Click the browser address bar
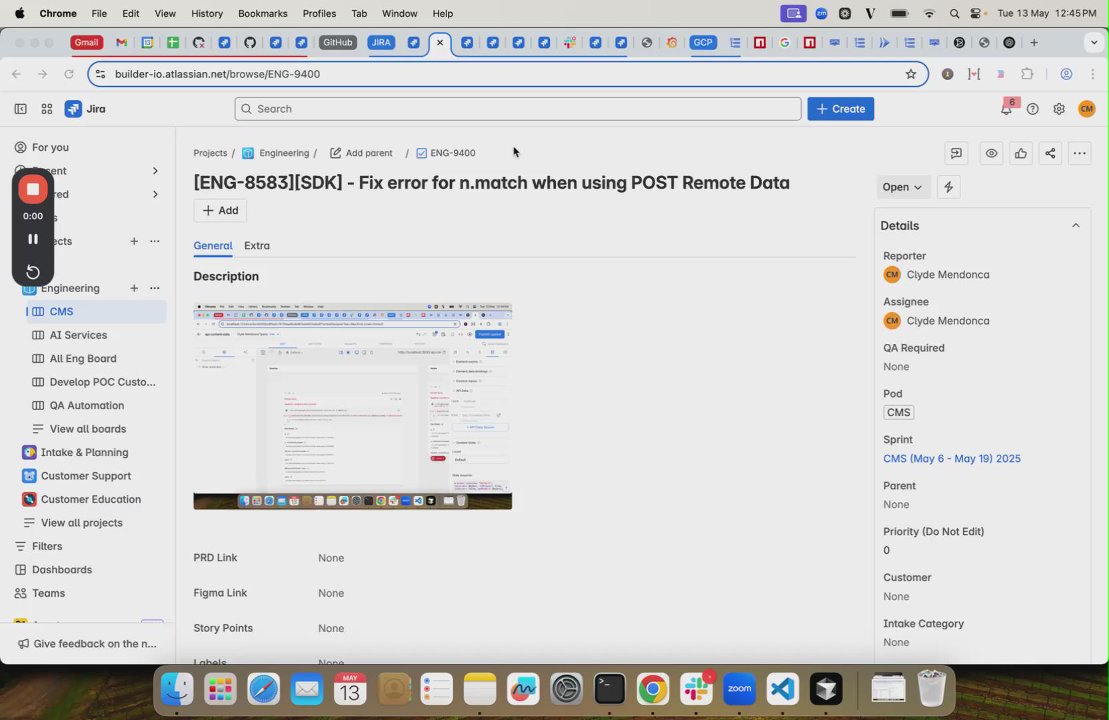Image resolution: width=1109 pixels, height=720 pixels. point(508,74)
